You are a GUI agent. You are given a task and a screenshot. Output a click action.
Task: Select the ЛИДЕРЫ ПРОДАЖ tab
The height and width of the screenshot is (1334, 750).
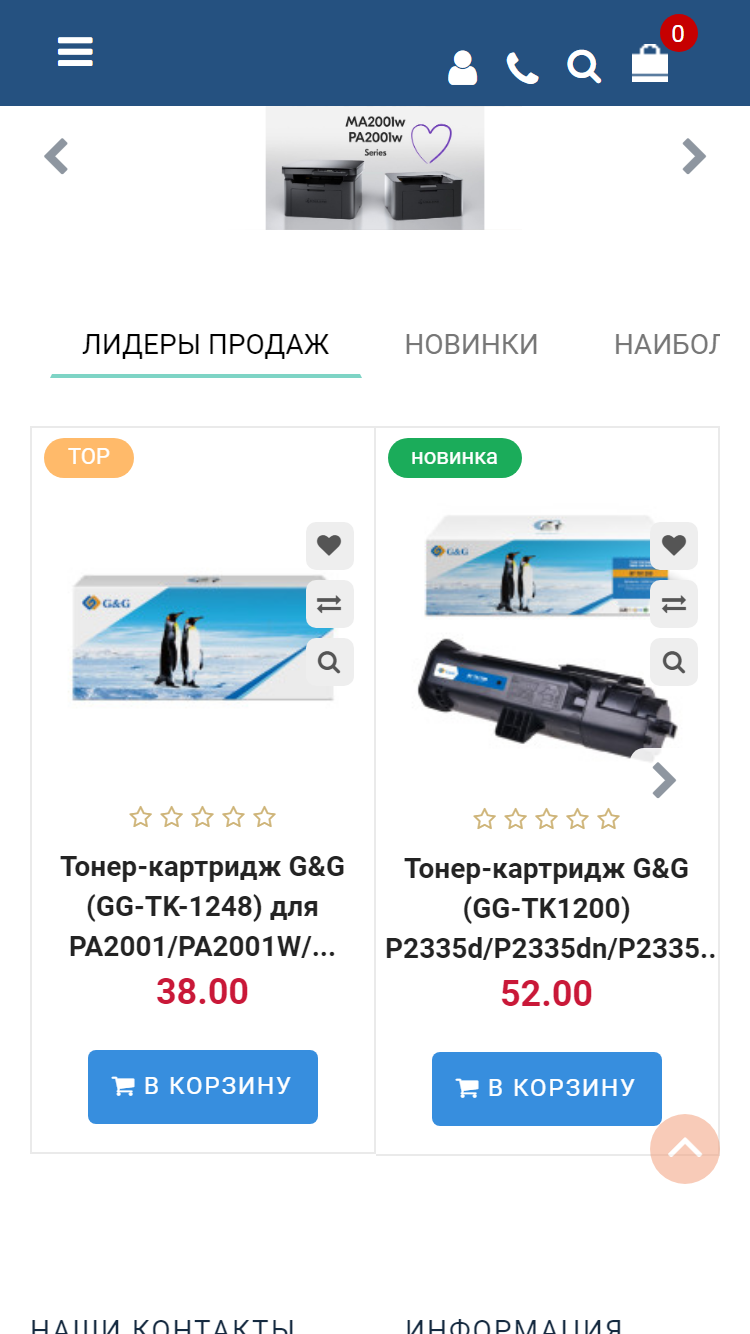click(206, 345)
